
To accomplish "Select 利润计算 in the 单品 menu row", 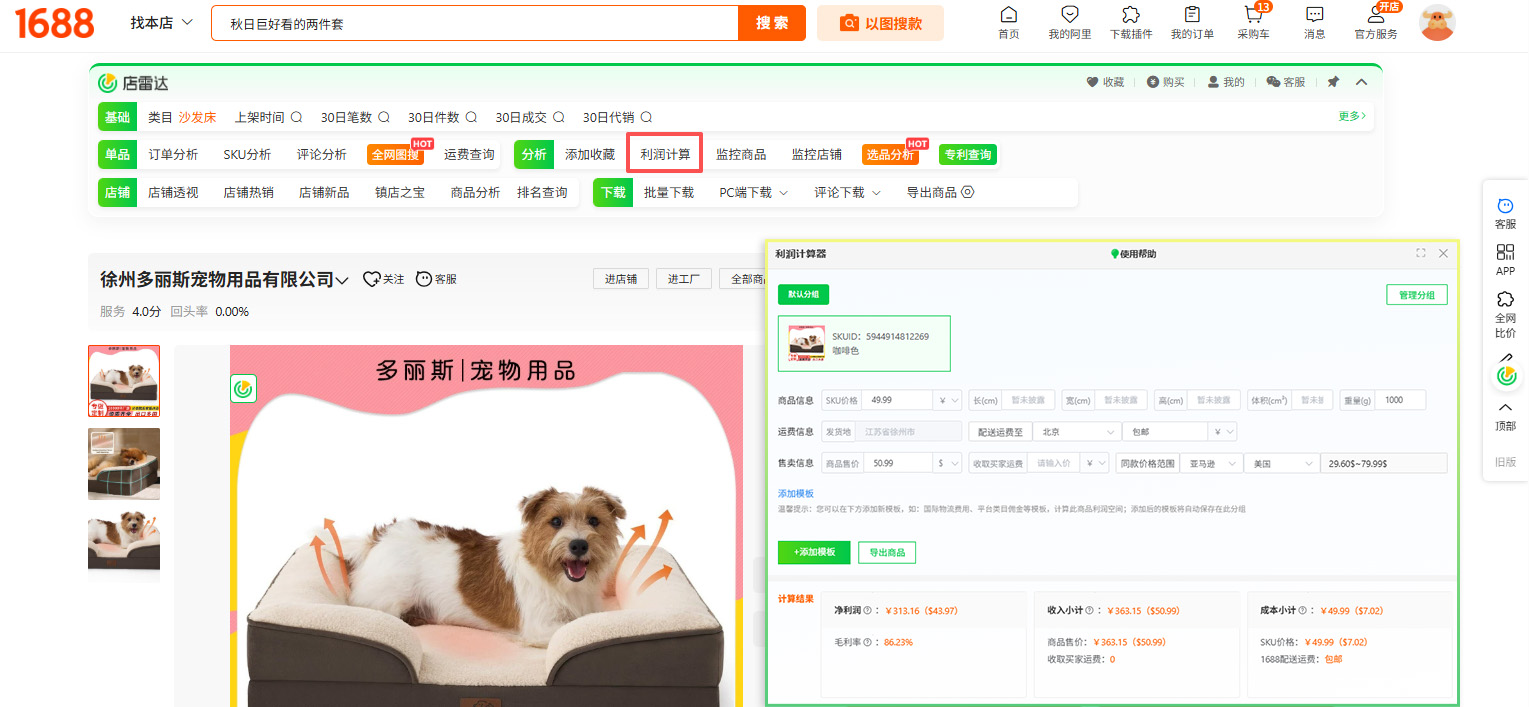I will 663,154.
